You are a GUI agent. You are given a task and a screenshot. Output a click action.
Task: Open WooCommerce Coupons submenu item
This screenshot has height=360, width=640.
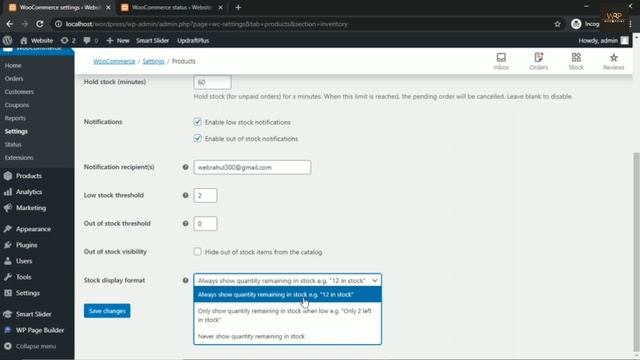17,105
